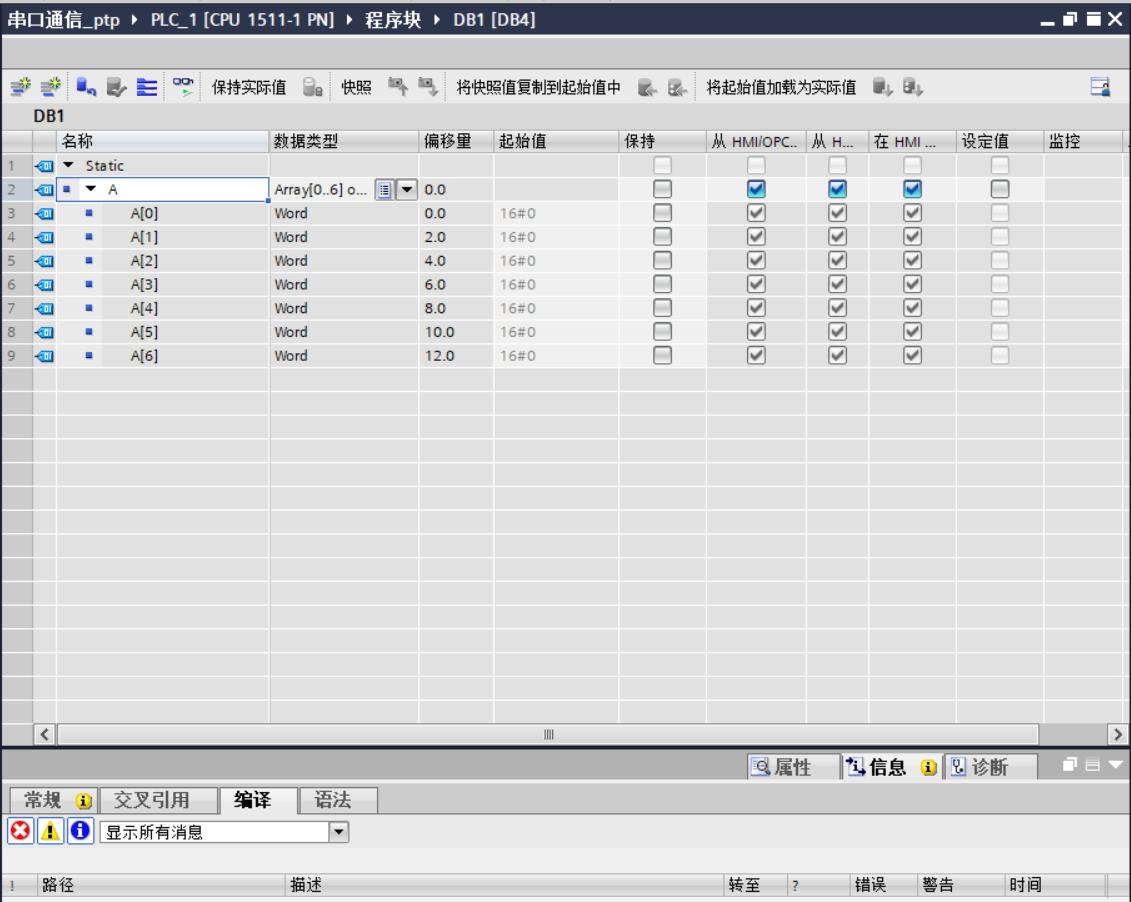This screenshot has height=902, width=1131.
Task: Click the horizontal scrollbar below the table
Action: [545, 733]
